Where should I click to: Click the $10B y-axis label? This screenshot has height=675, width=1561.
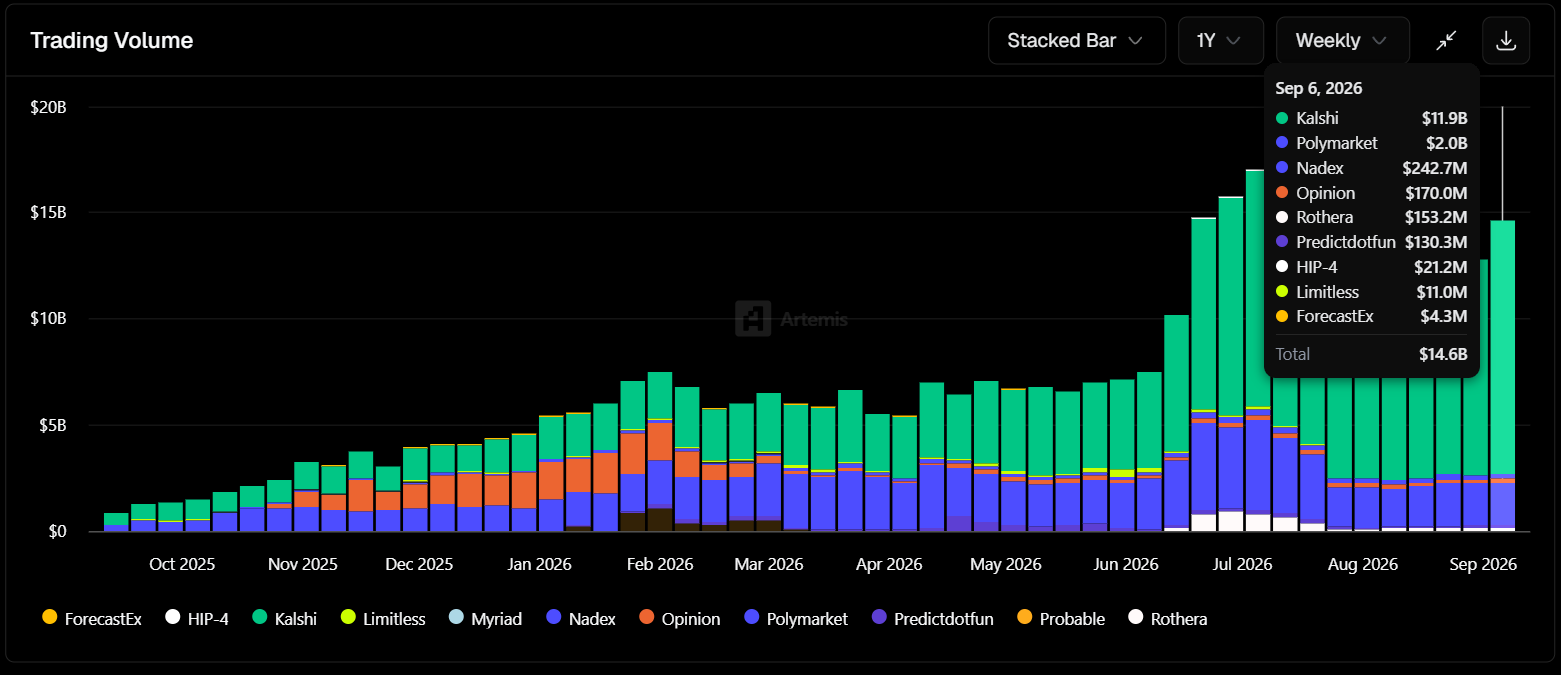point(48,319)
